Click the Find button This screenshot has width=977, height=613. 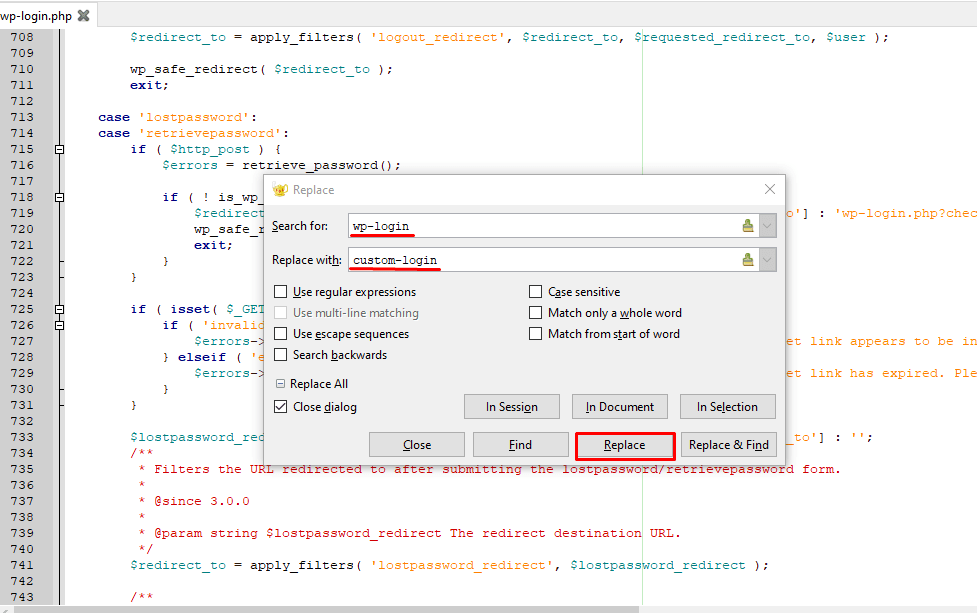click(x=520, y=445)
